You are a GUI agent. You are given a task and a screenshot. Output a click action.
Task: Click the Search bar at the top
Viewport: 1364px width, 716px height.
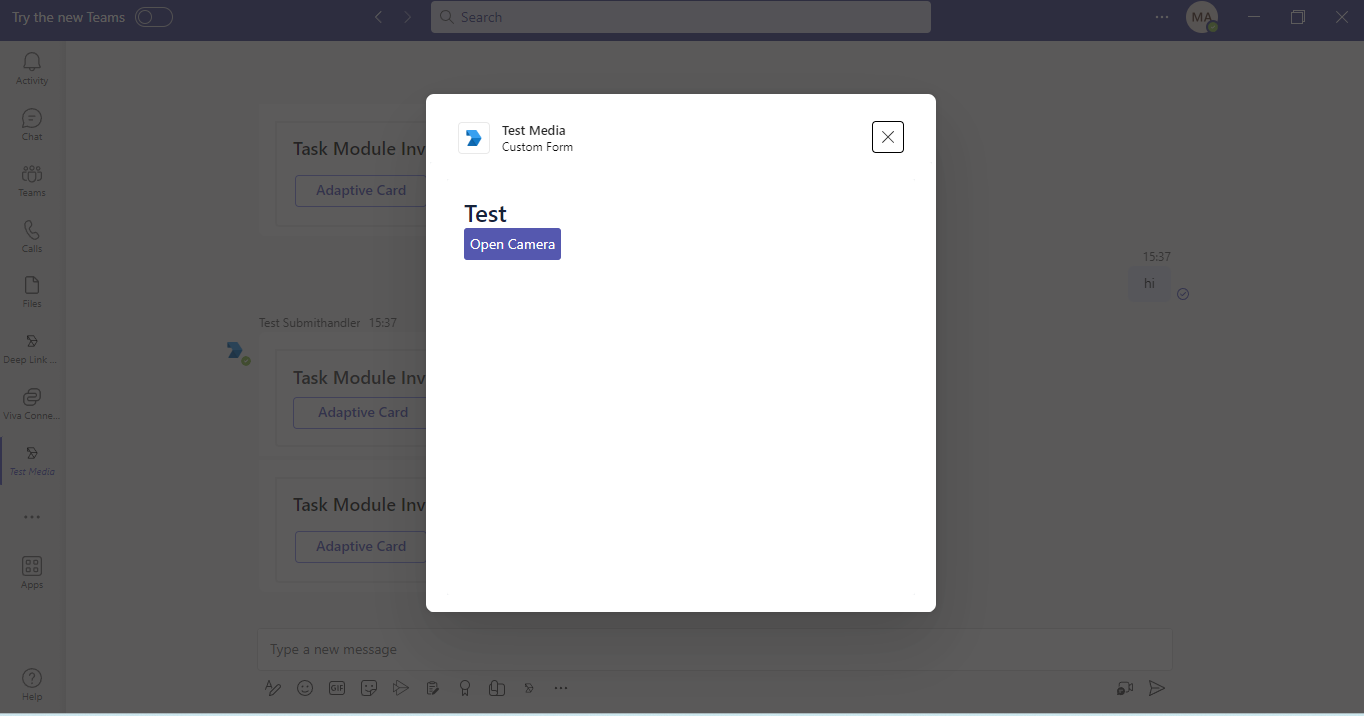point(681,17)
